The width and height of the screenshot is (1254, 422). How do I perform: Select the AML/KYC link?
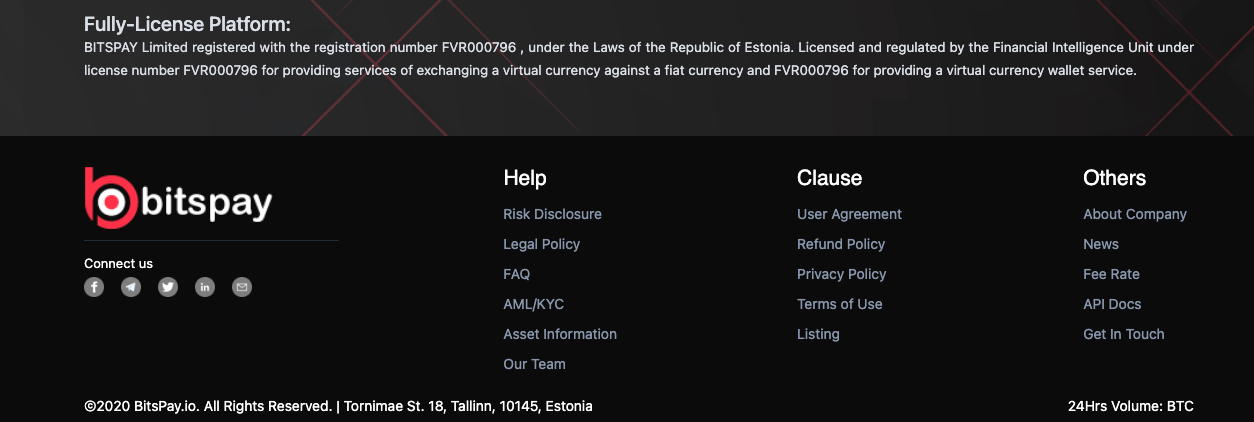pos(533,304)
